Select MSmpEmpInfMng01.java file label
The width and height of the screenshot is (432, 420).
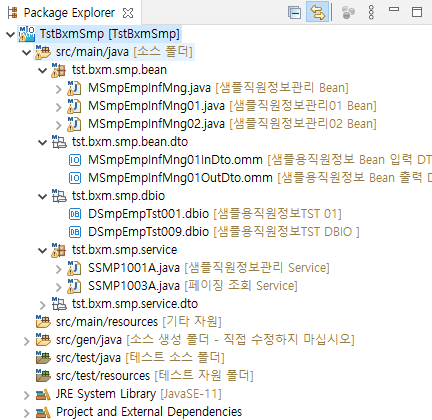(x=156, y=106)
